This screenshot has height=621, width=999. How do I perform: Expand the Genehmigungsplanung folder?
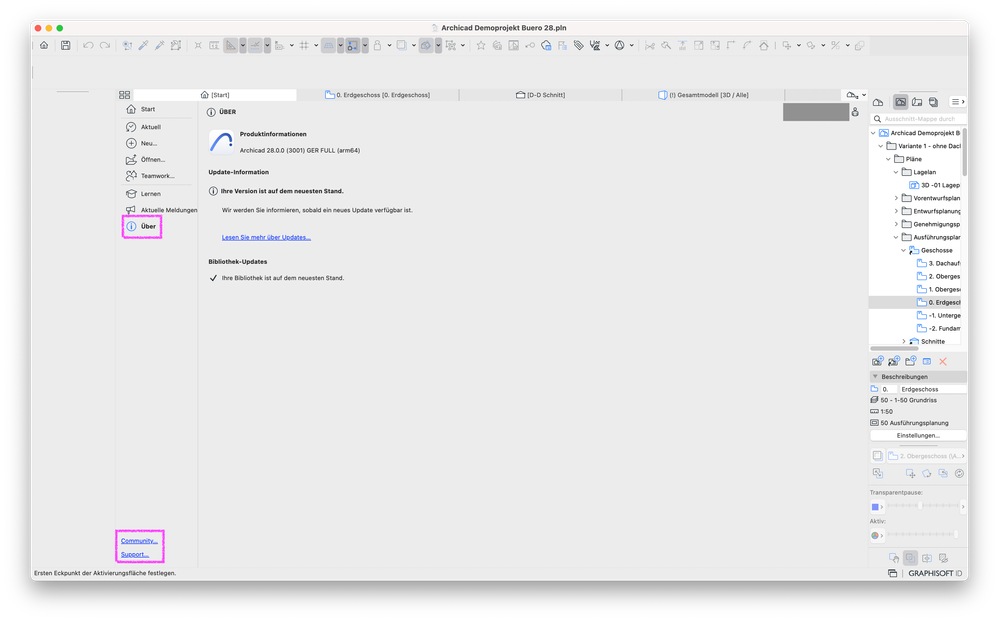coord(896,224)
